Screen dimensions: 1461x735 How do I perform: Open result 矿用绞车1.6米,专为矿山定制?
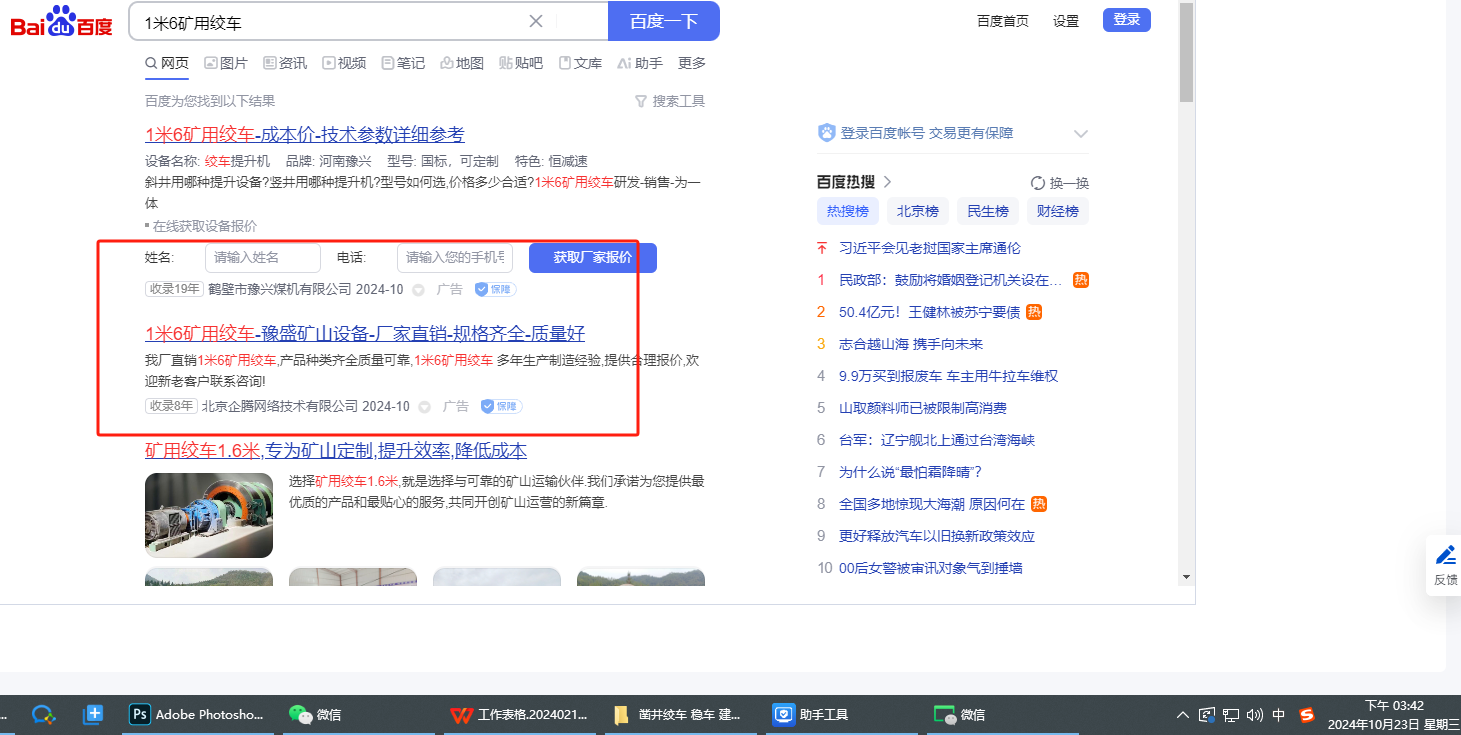coord(336,451)
